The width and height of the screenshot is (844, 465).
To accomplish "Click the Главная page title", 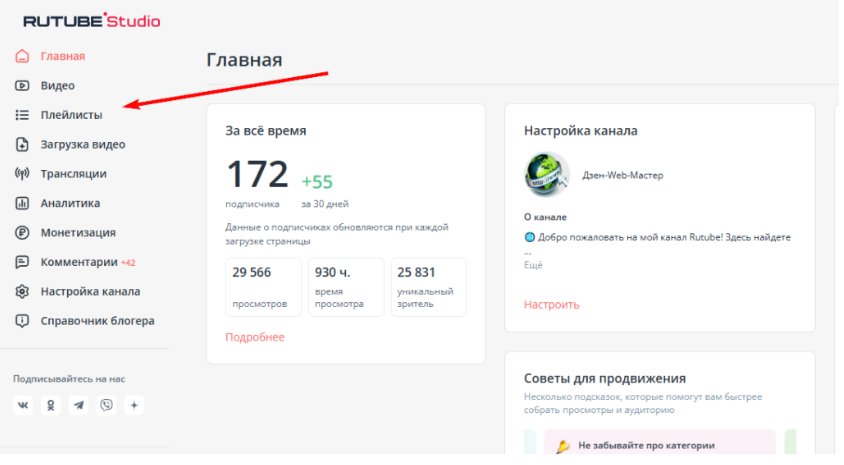I will tap(244, 60).
